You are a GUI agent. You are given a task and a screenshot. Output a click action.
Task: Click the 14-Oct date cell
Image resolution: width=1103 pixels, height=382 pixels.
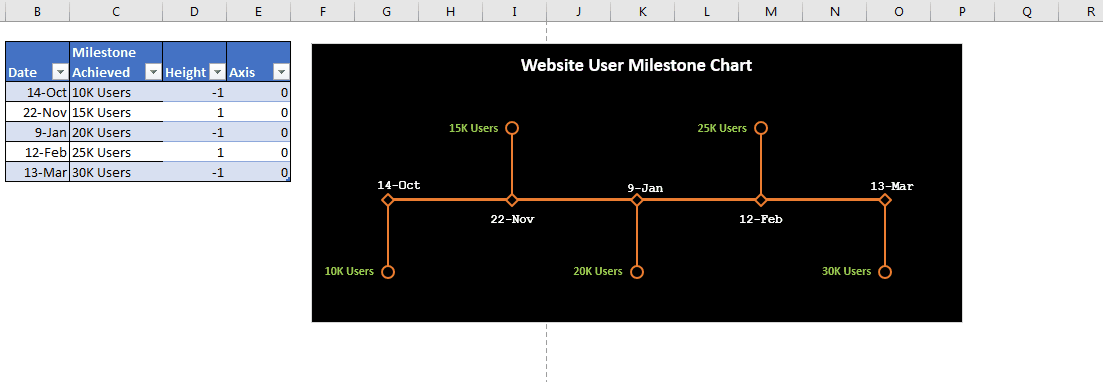(37, 92)
